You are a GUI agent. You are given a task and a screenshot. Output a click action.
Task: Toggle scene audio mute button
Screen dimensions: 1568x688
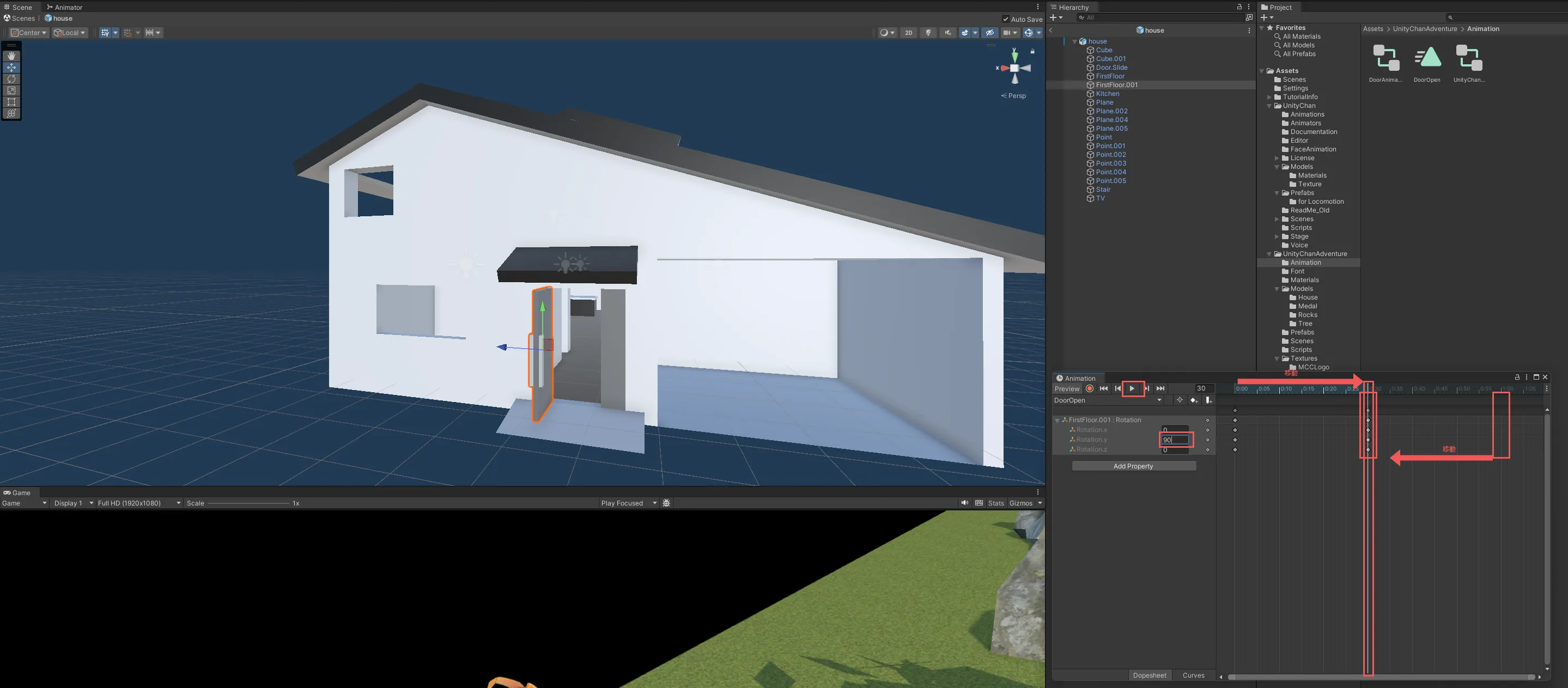(x=948, y=33)
